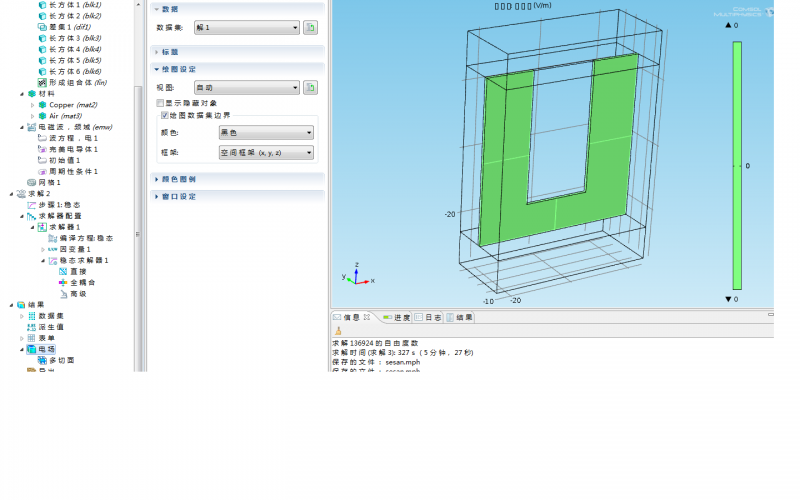The image size is (800, 500).
Task: Select the 电磁波，频域 (emw) physics node
Action: [70, 127]
